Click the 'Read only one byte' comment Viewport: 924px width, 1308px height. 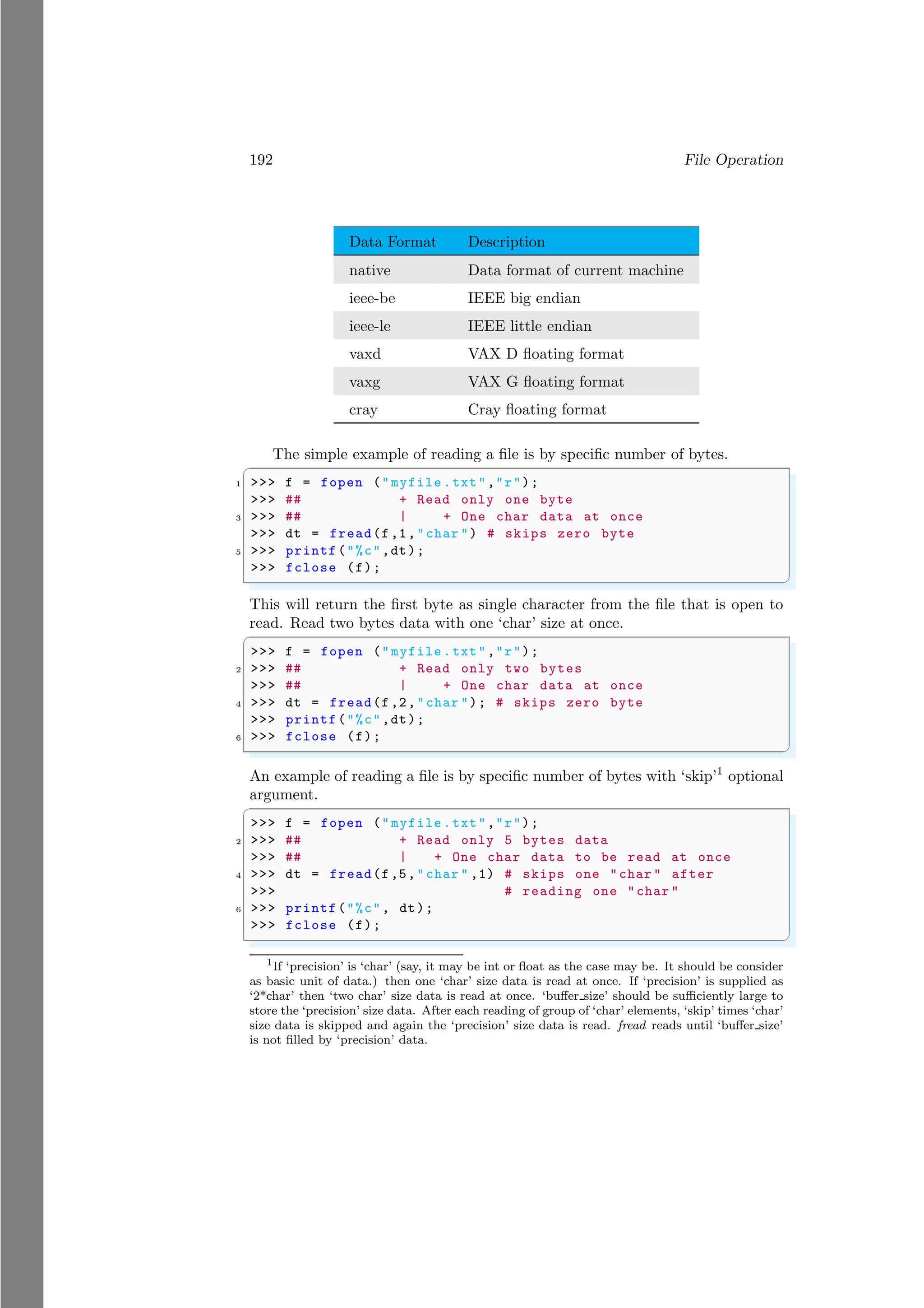pos(485,500)
